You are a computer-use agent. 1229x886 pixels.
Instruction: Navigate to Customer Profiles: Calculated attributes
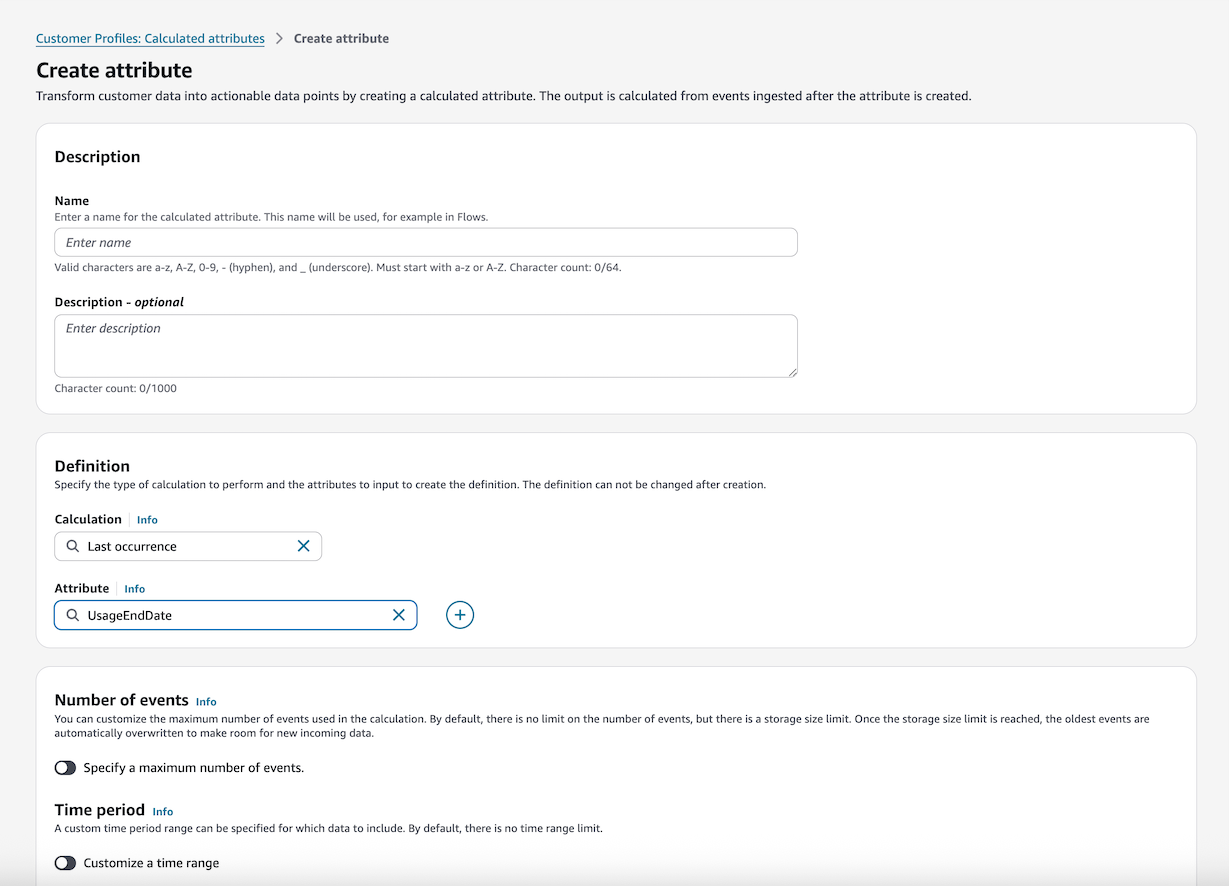click(x=149, y=38)
